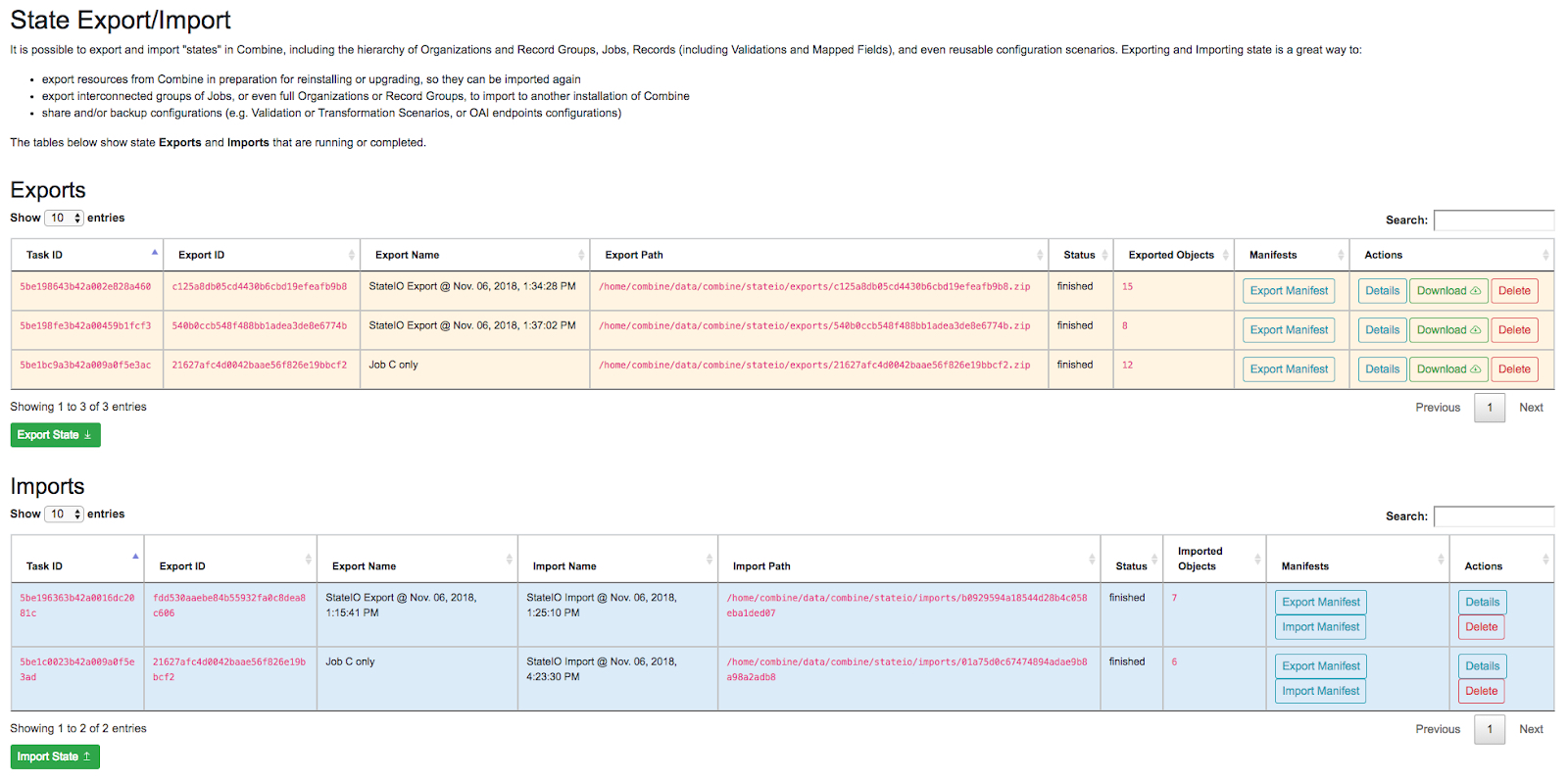Click export ID 540b0ccb548f488bb1adea3de8e6774b
The width and height of the screenshot is (1568, 782).
(x=260, y=326)
